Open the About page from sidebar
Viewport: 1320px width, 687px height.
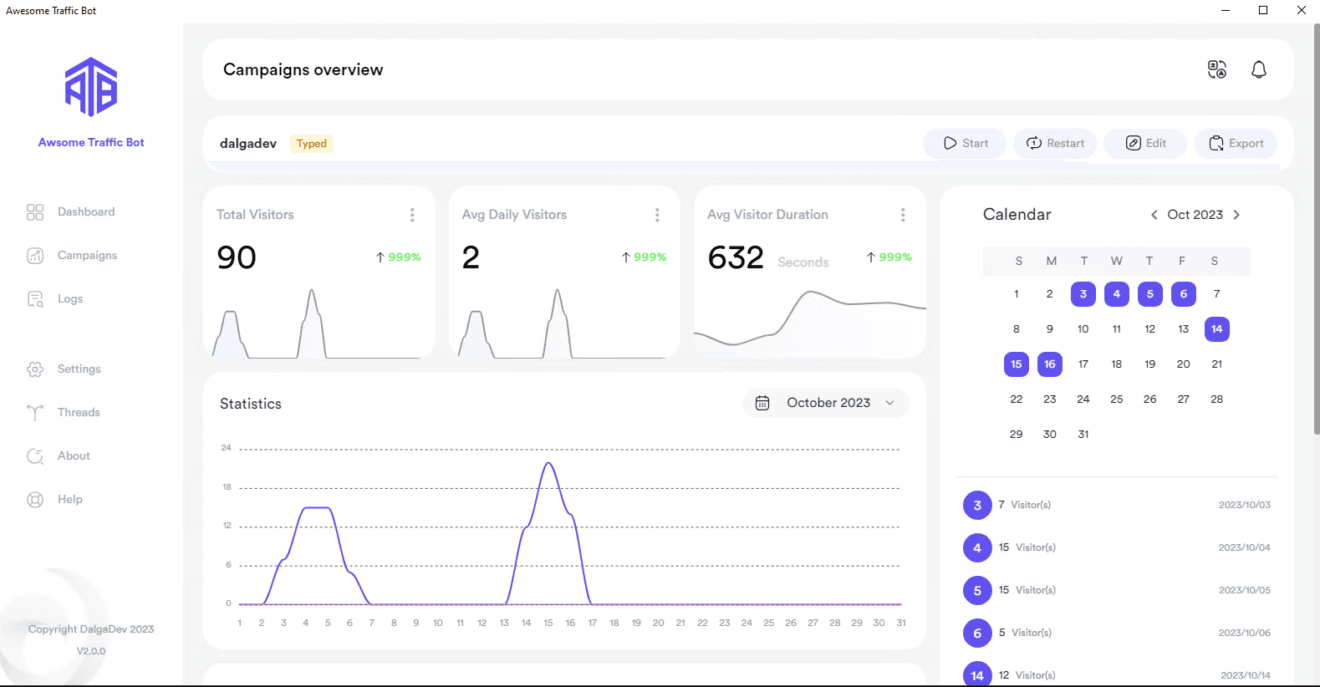point(76,455)
